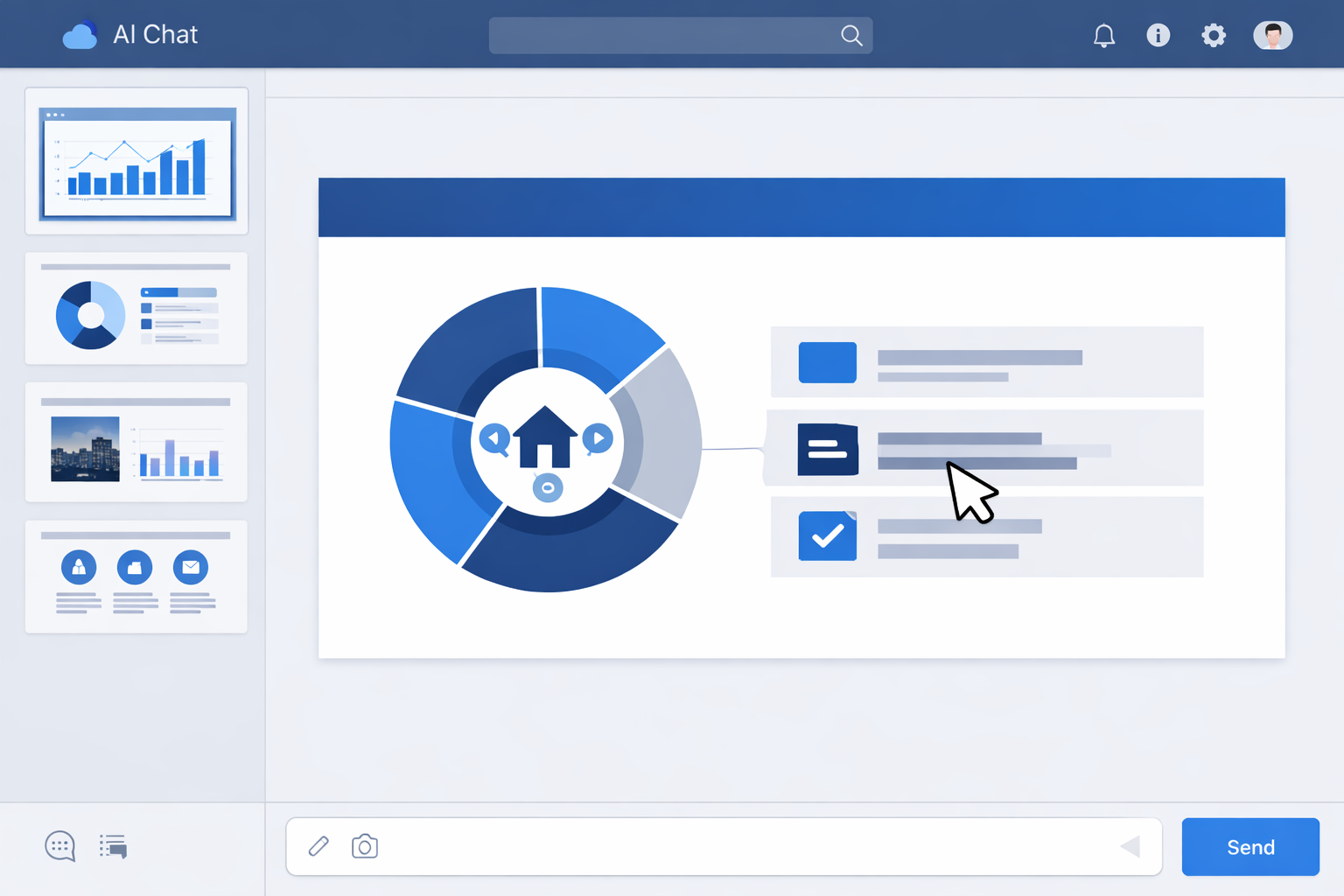
Task: Select the city photo slide thumbnail
Action: pos(136,443)
